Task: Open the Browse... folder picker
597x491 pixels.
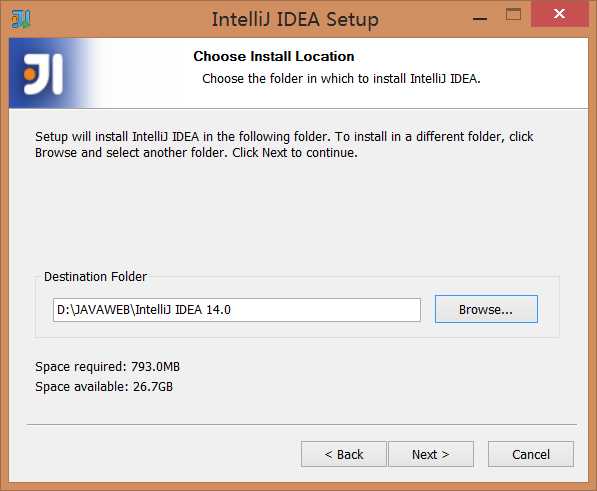Action: pyautogui.click(x=486, y=309)
